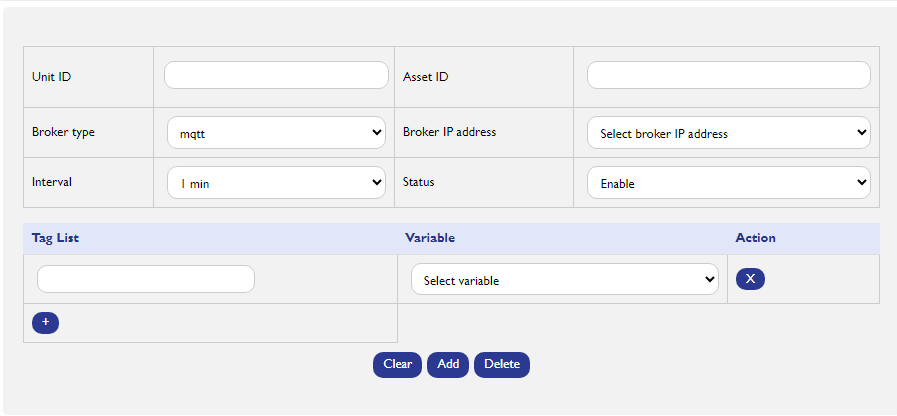The height and width of the screenshot is (416, 897).
Task: Add a new tag row with plus button
Action: [x=46, y=323]
